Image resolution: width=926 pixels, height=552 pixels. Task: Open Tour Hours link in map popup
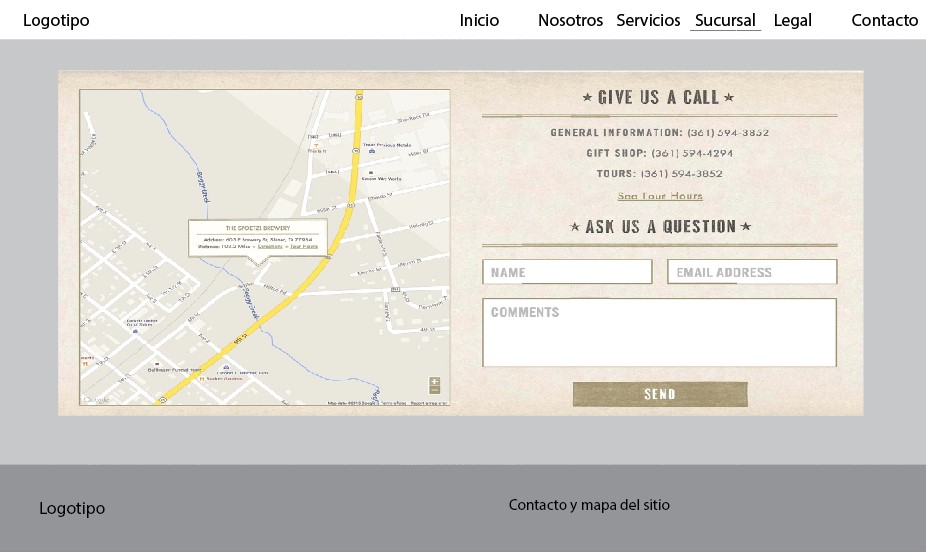(x=304, y=246)
